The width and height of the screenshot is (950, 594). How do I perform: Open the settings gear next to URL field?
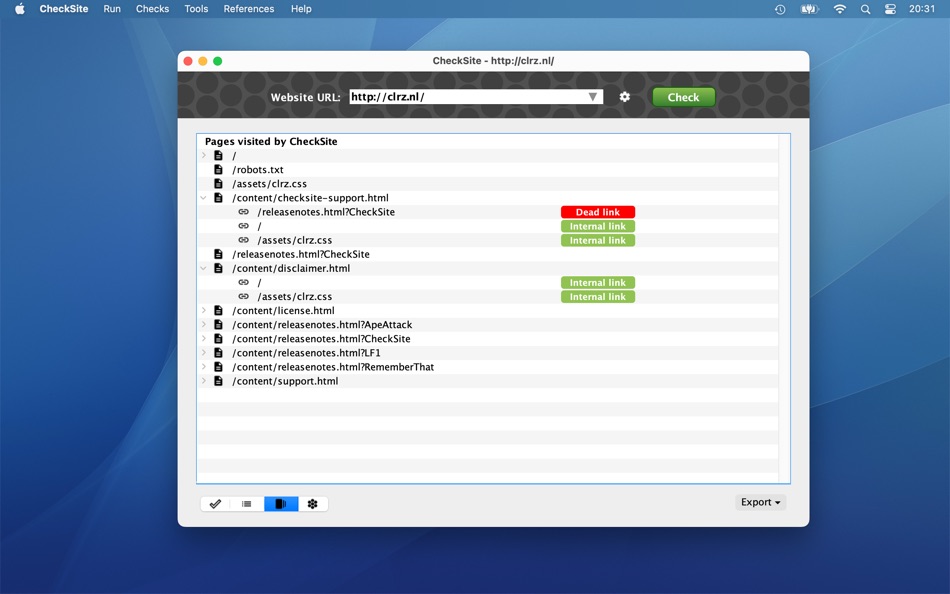point(625,97)
